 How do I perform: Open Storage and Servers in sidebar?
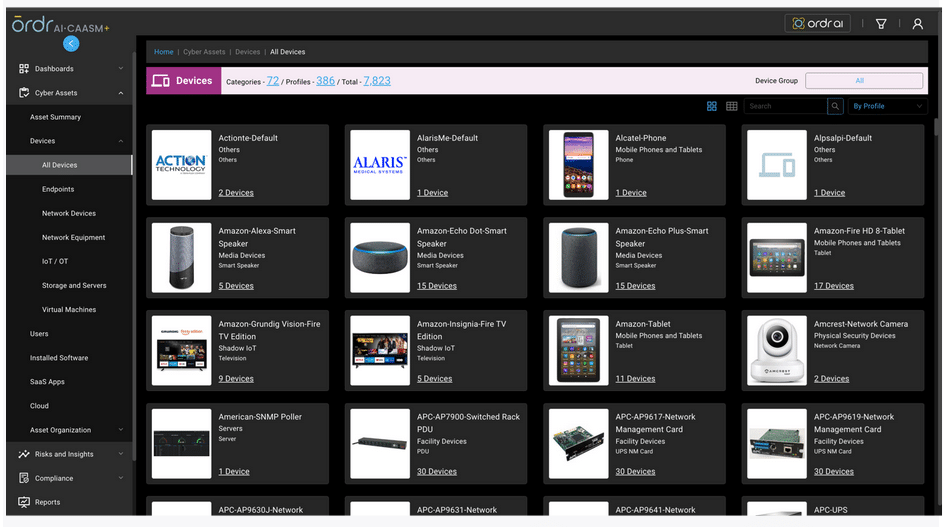pos(74,286)
